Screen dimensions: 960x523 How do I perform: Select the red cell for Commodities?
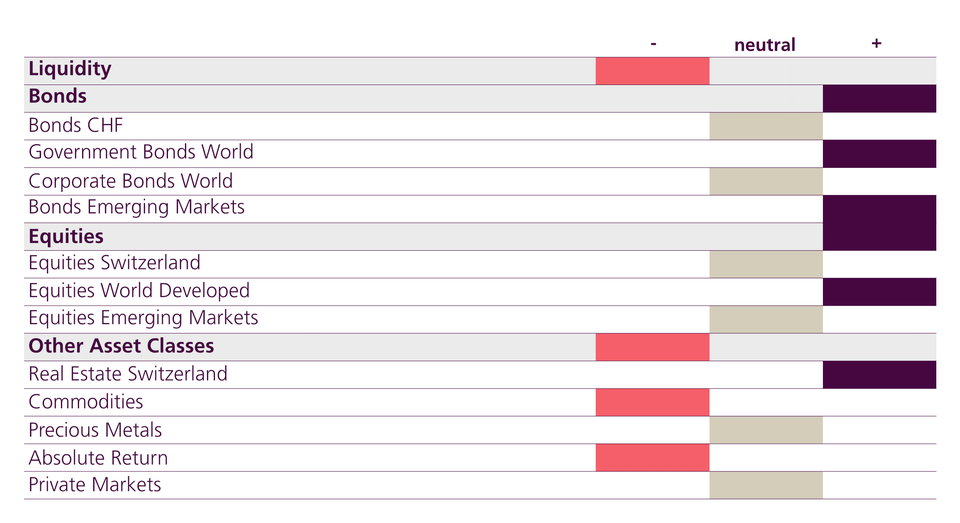click(652, 402)
